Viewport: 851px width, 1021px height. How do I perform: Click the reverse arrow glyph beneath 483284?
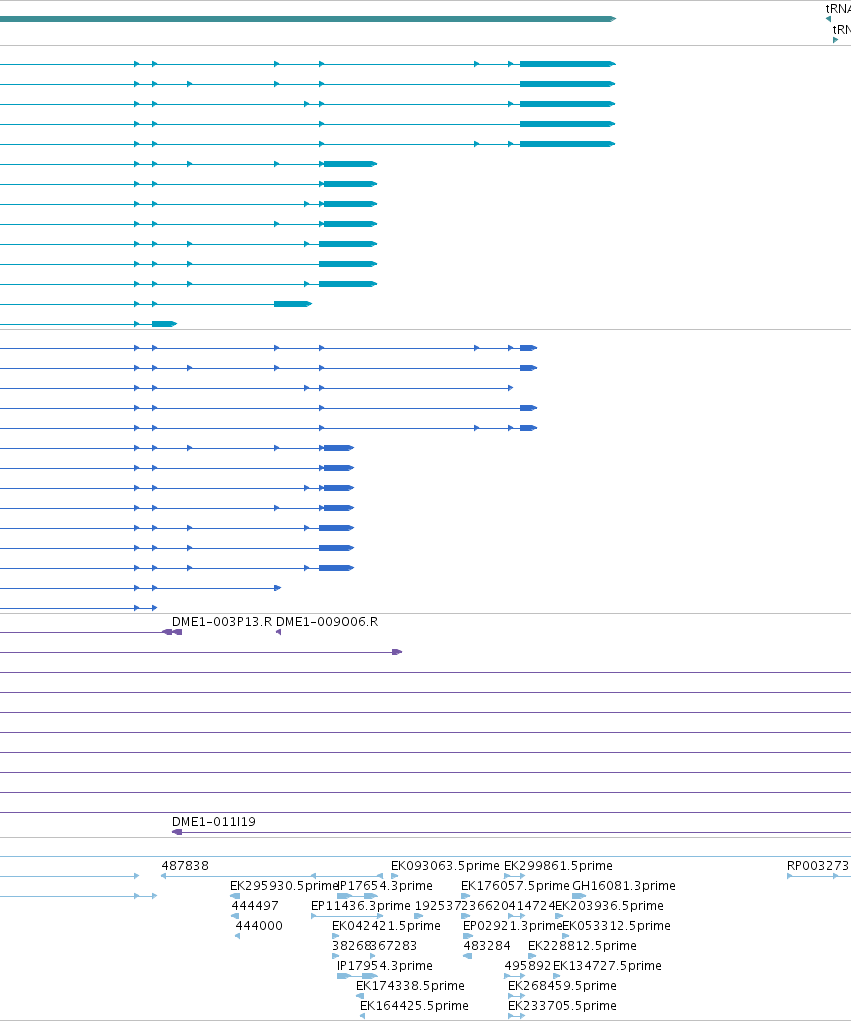click(467, 956)
